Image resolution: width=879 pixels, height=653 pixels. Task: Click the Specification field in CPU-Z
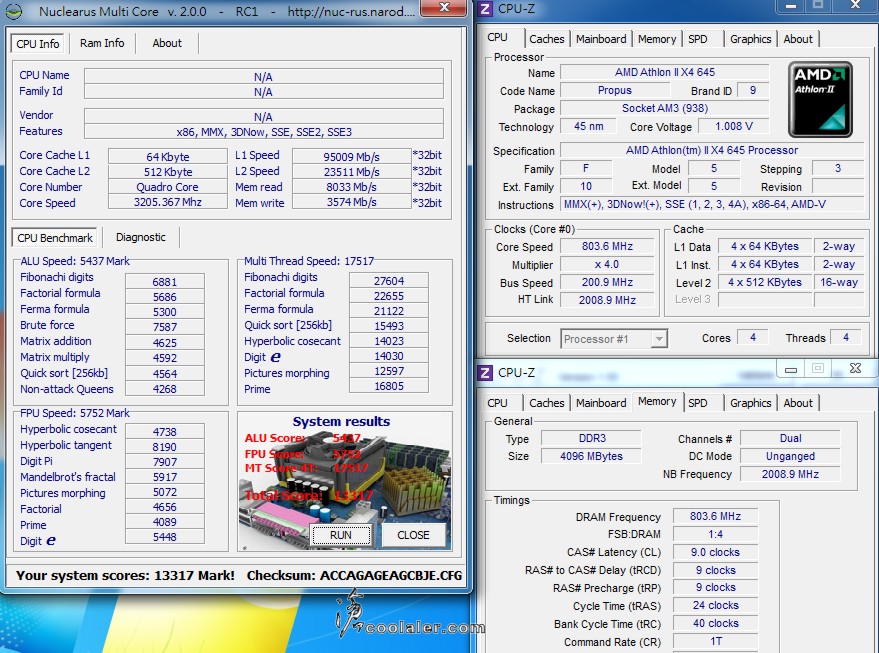click(712, 150)
